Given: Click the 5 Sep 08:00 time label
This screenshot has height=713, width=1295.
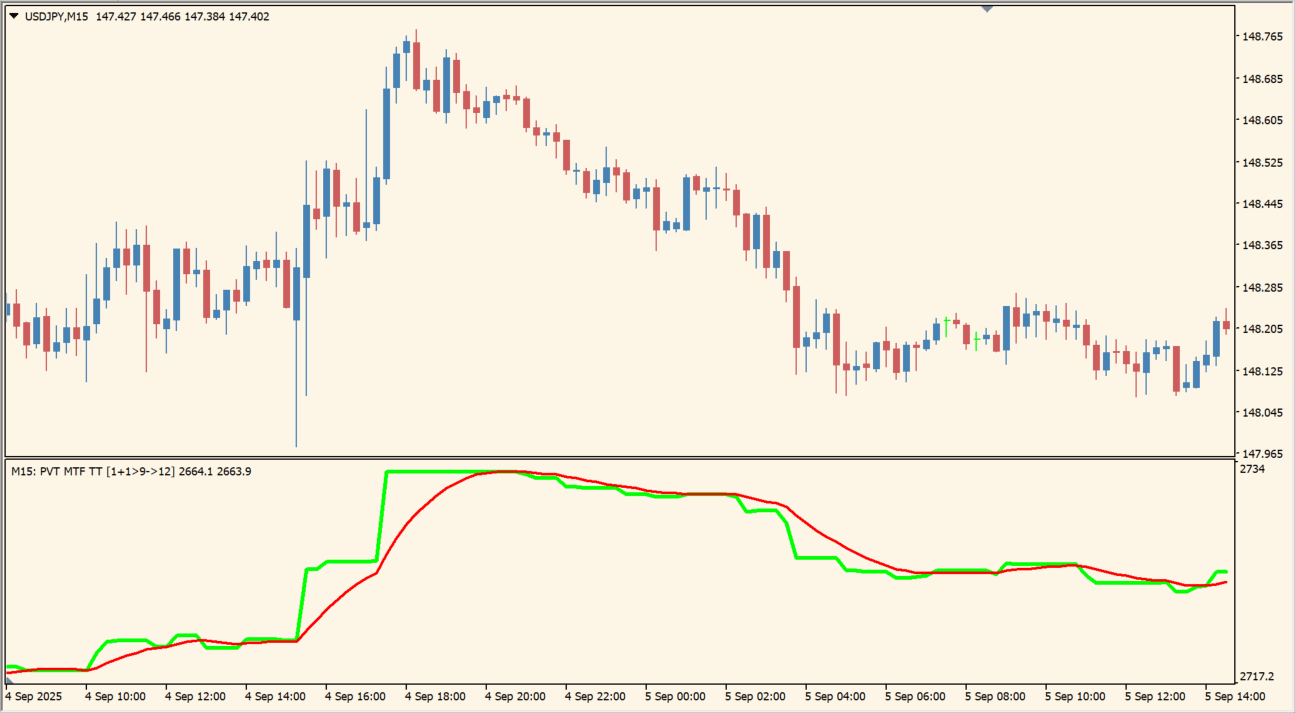Looking at the screenshot, I should [x=995, y=696].
